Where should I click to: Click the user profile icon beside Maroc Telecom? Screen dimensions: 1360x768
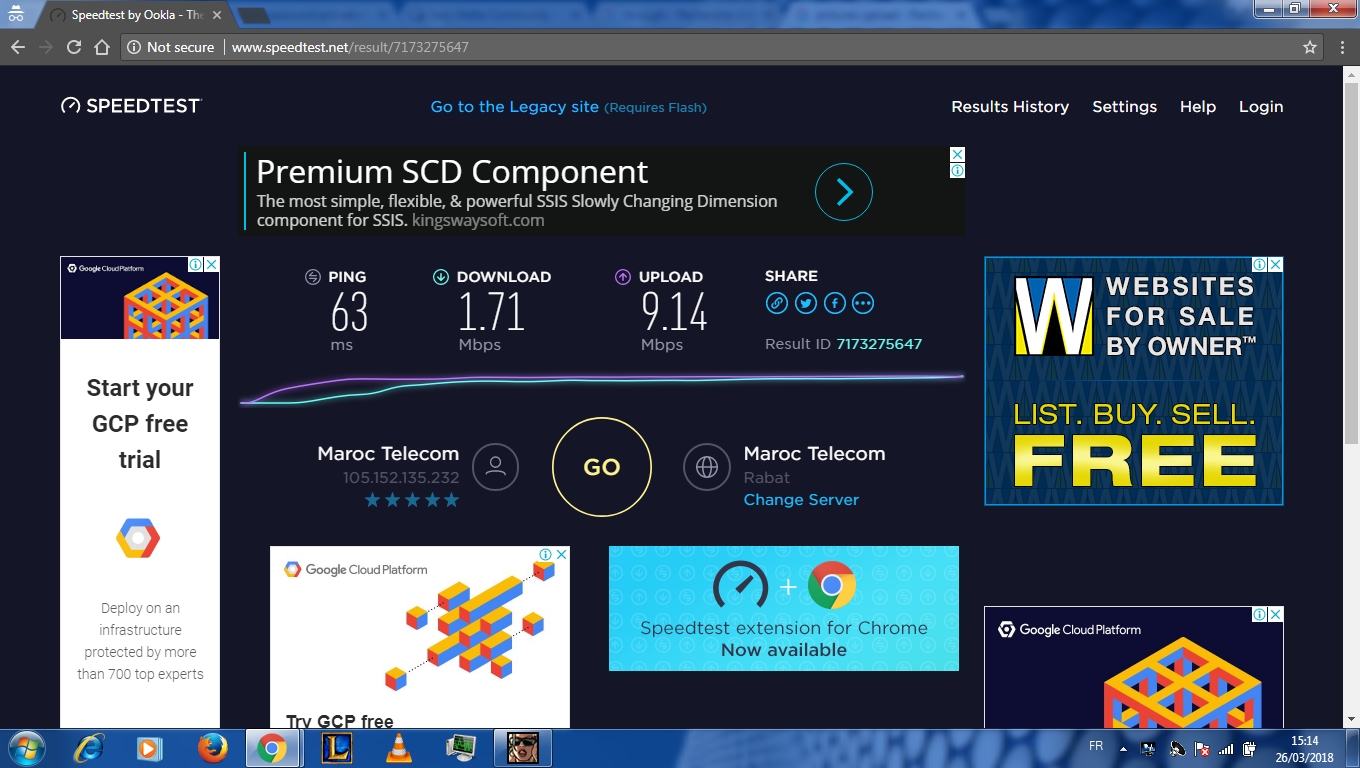(x=495, y=466)
